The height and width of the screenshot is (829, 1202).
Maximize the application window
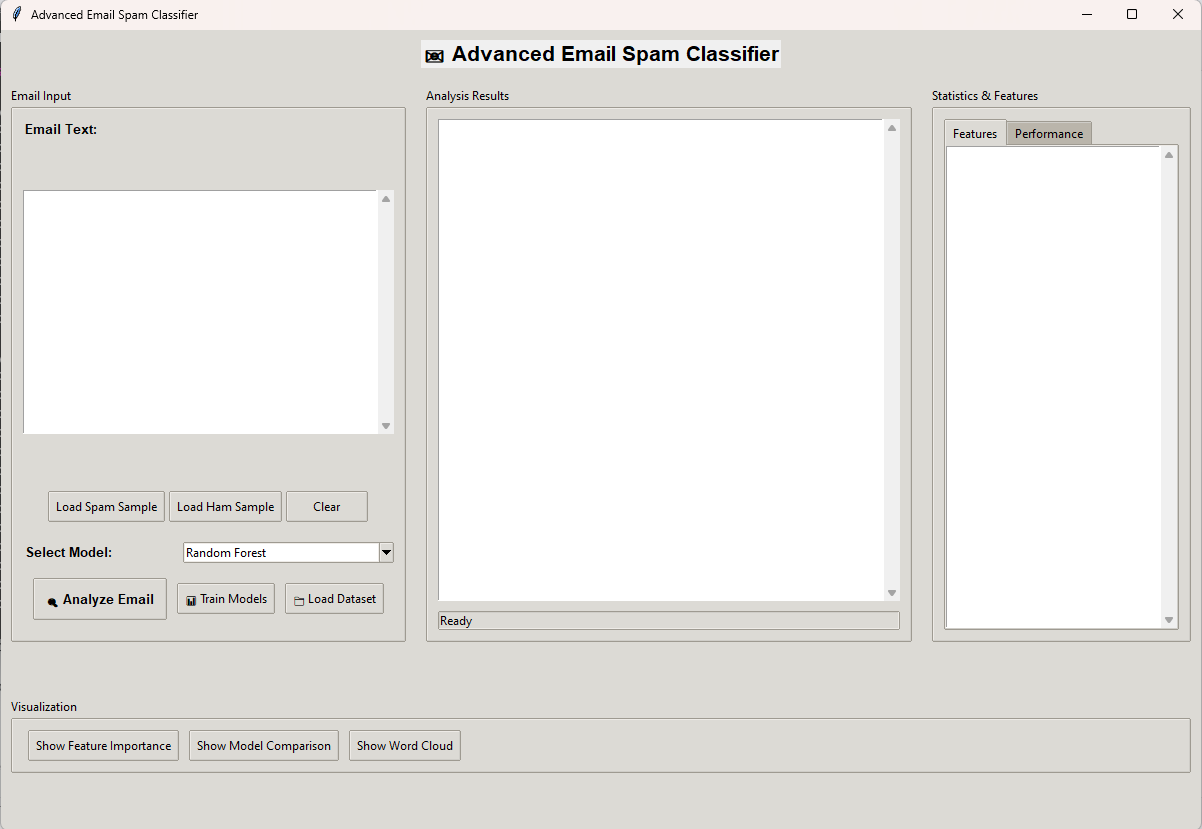pyautogui.click(x=1132, y=15)
